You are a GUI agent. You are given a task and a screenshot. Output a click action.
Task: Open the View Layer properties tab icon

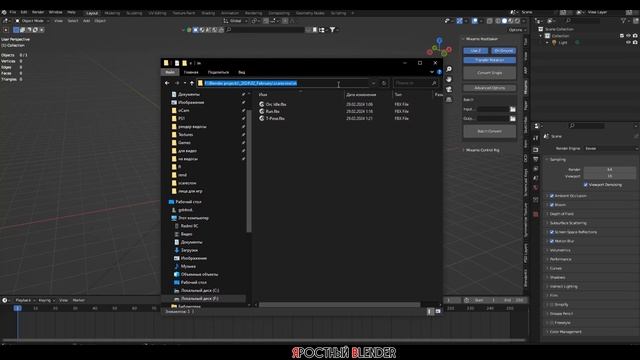click(x=536, y=169)
